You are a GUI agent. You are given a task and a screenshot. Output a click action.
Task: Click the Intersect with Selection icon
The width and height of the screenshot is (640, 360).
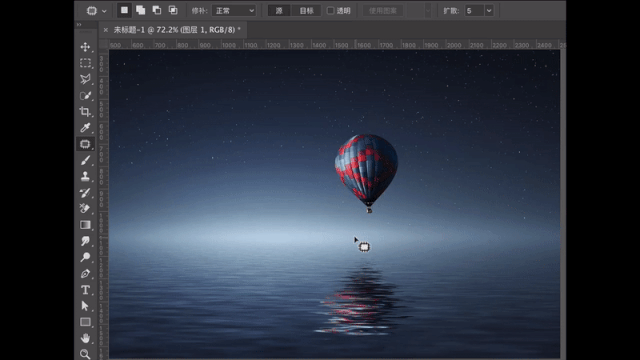(173, 10)
